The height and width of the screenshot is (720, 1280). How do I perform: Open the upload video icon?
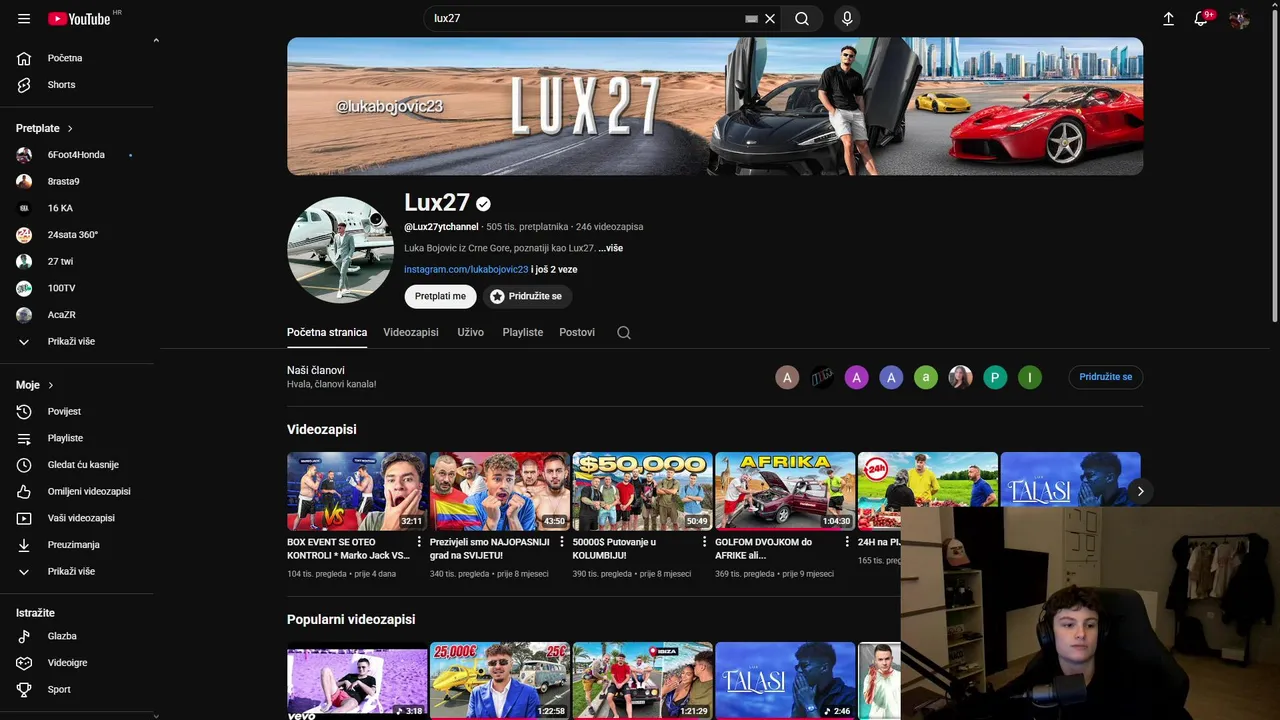[1168, 18]
